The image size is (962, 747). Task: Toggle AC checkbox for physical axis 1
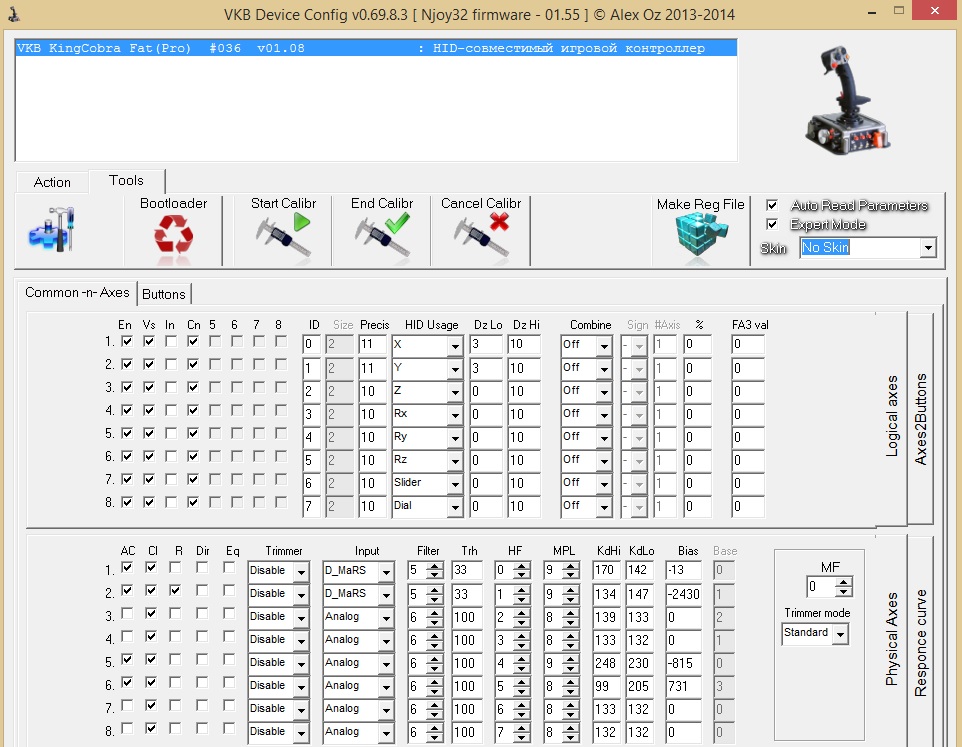pyautogui.click(x=127, y=567)
